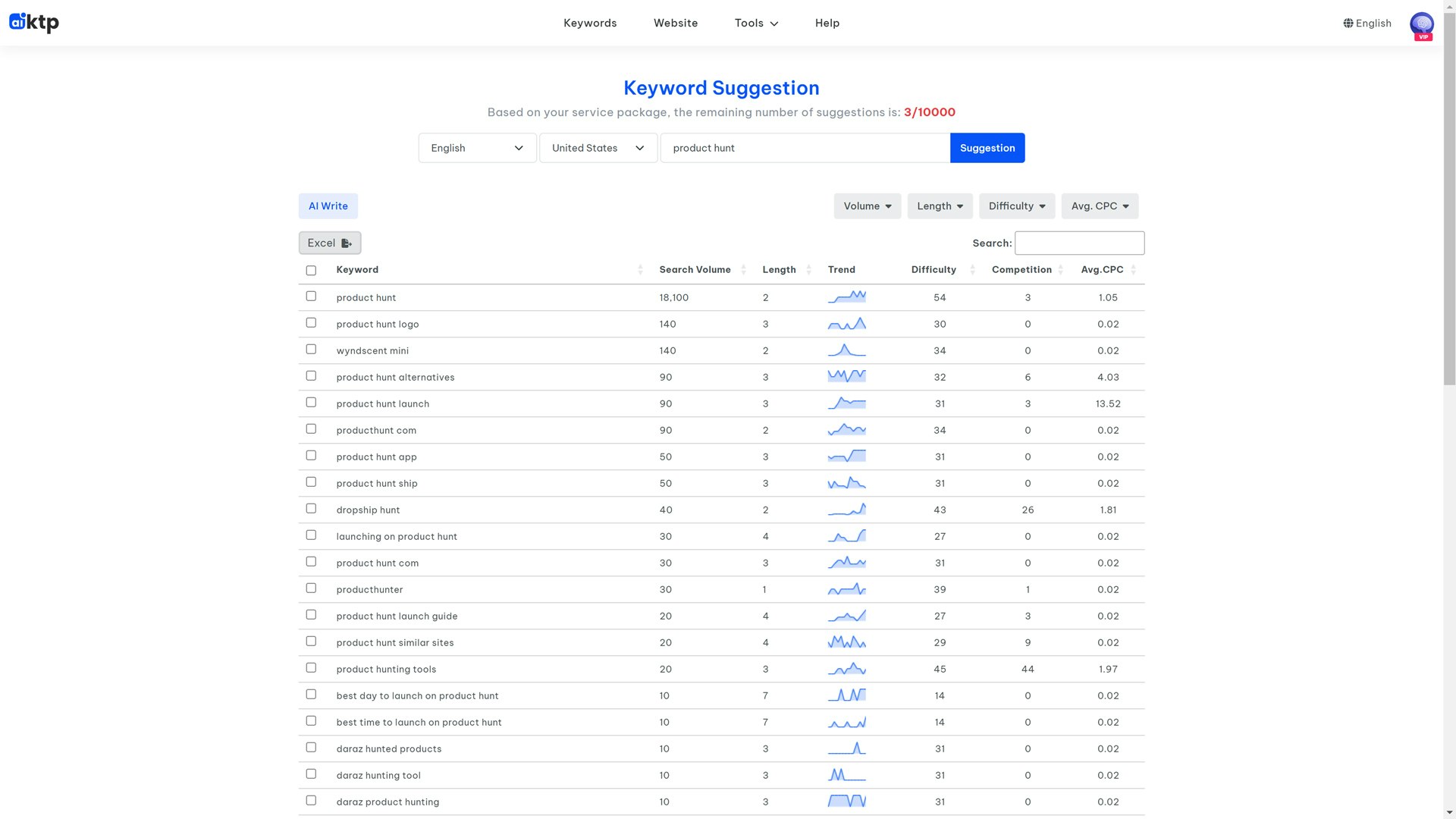Image resolution: width=1456 pixels, height=819 pixels.
Task: Sort the table by the Avg.CPC column
Action: click(x=1102, y=270)
